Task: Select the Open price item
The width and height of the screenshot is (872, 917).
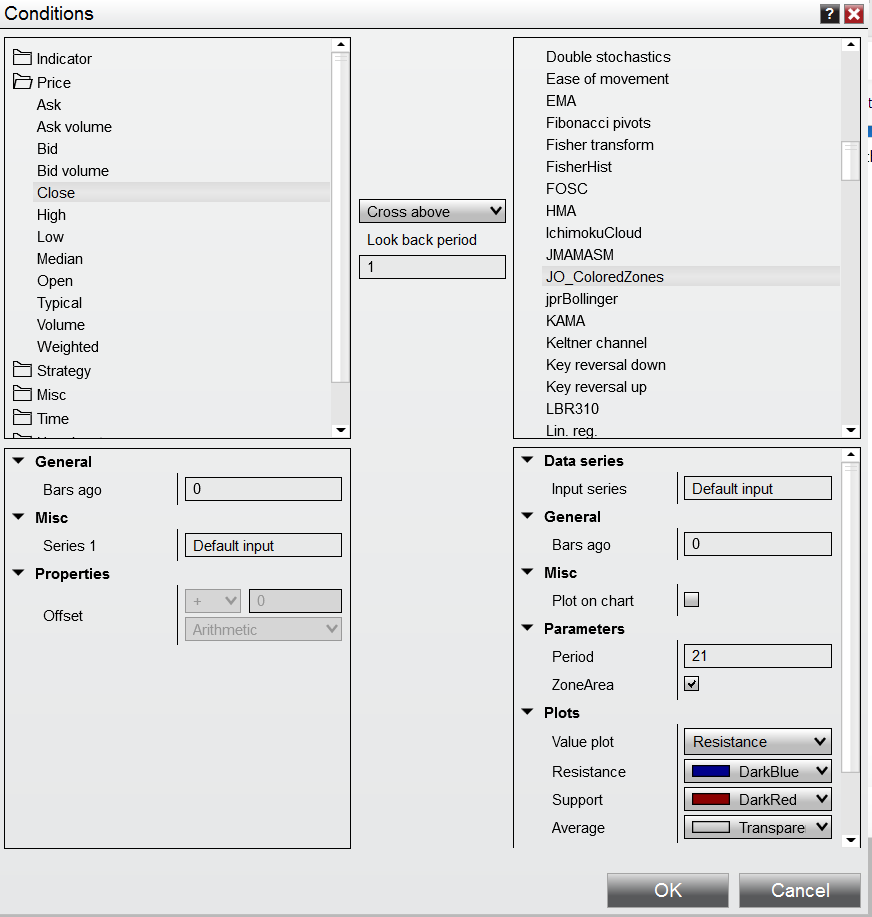Action: click(55, 281)
